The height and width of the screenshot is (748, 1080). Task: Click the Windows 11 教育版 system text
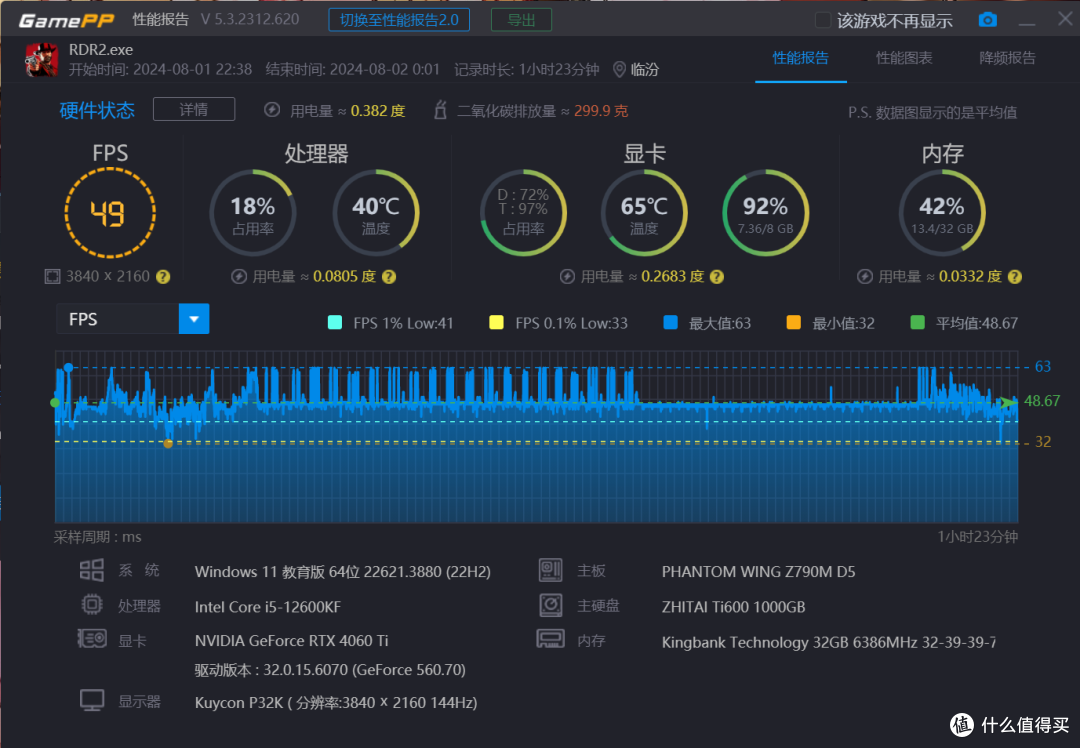(343, 572)
